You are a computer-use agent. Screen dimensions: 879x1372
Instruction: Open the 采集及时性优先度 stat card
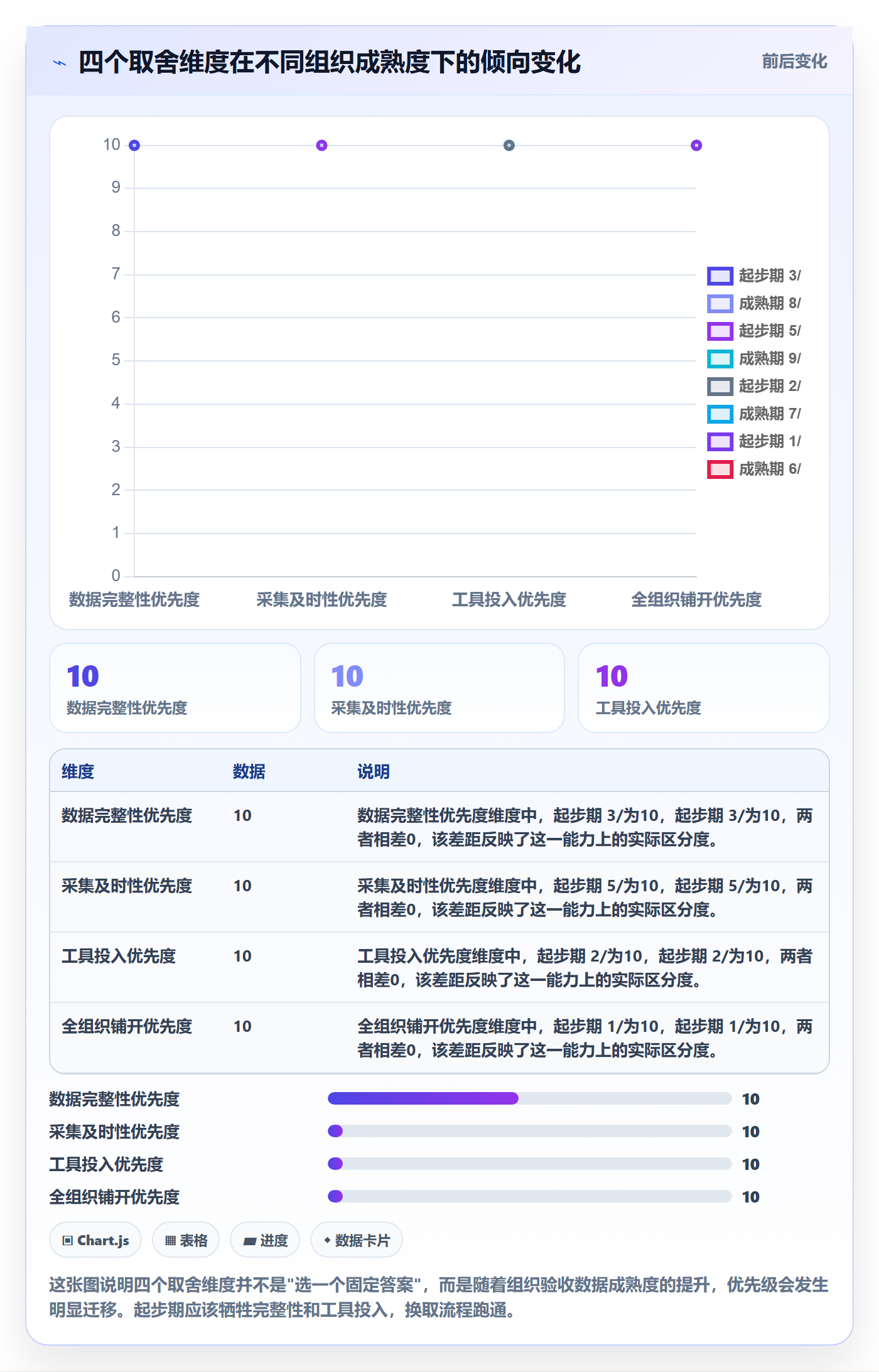pos(439,688)
